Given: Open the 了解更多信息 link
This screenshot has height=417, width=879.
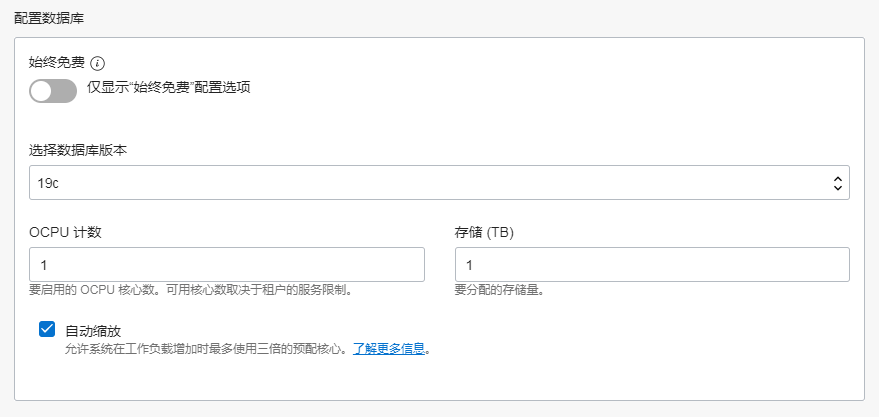Looking at the screenshot, I should (389, 349).
